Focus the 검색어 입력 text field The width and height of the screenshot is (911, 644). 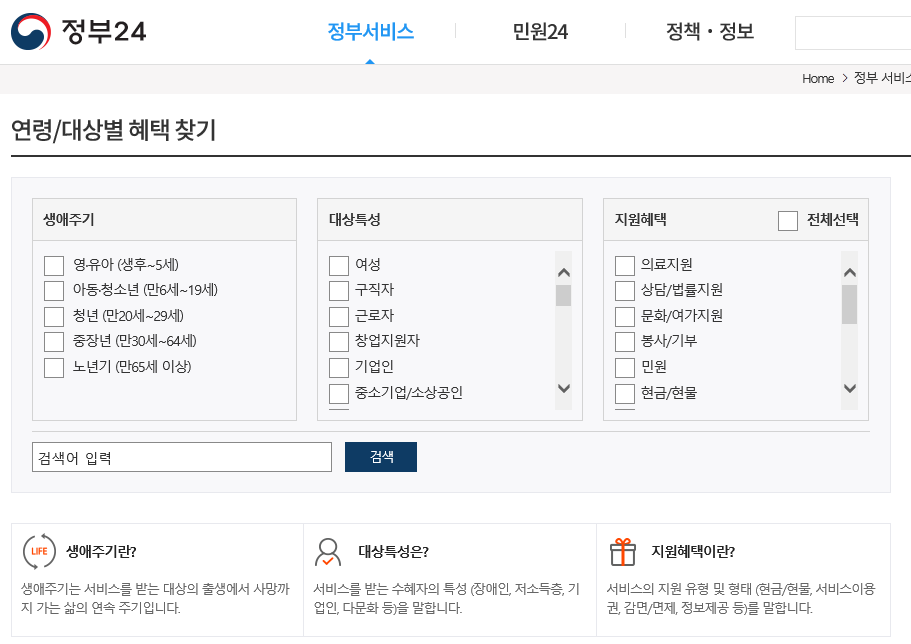181,457
